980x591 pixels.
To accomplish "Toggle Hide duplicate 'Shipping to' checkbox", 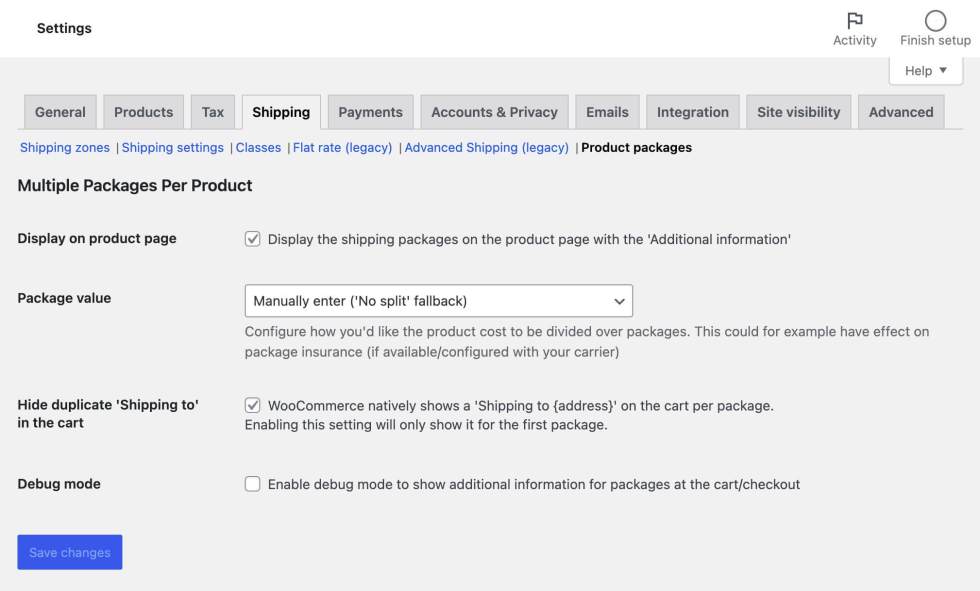I will [x=253, y=406].
